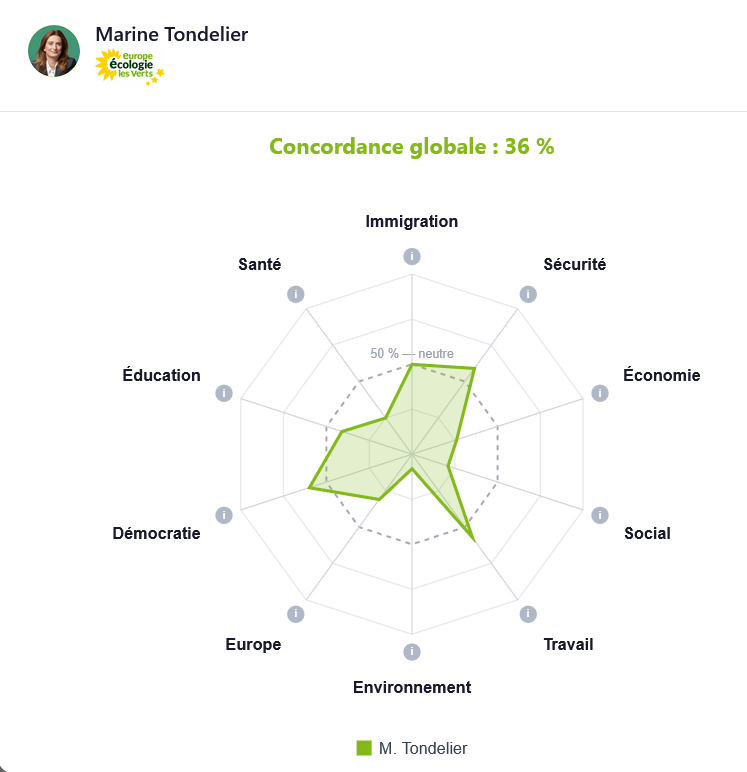The image size is (747, 772).
Task: Click the Environnement axis label
Action: (411, 687)
